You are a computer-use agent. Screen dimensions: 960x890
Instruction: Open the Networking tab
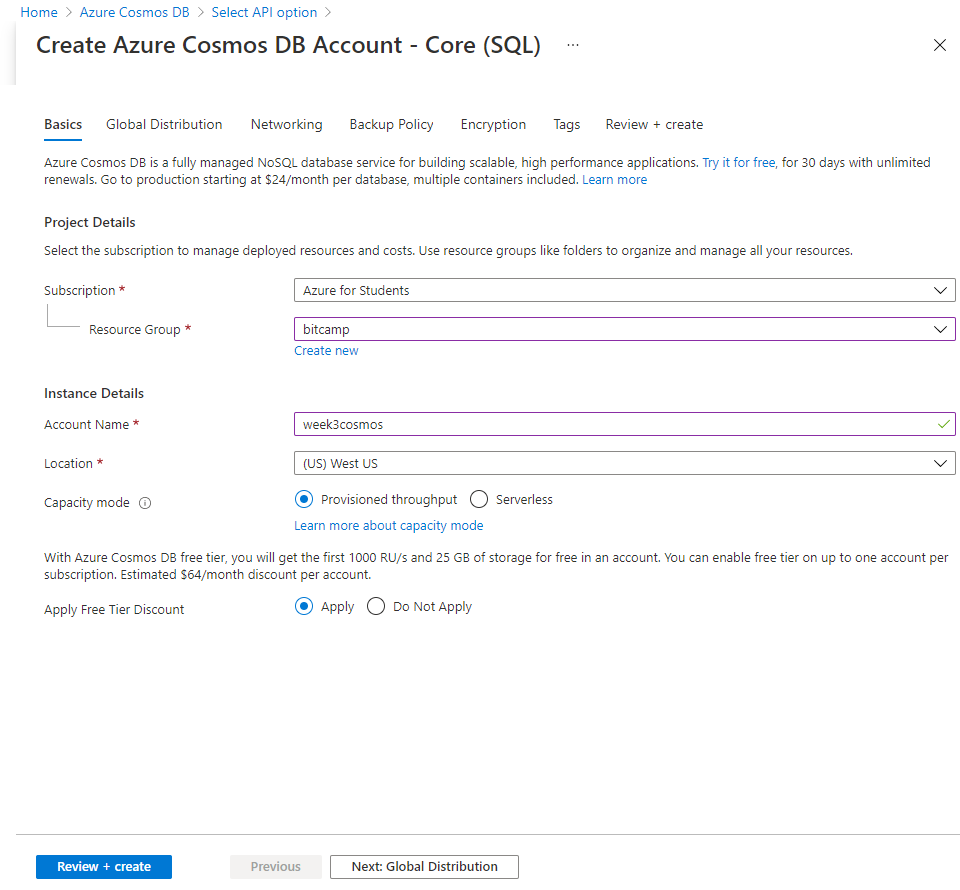[x=287, y=124]
